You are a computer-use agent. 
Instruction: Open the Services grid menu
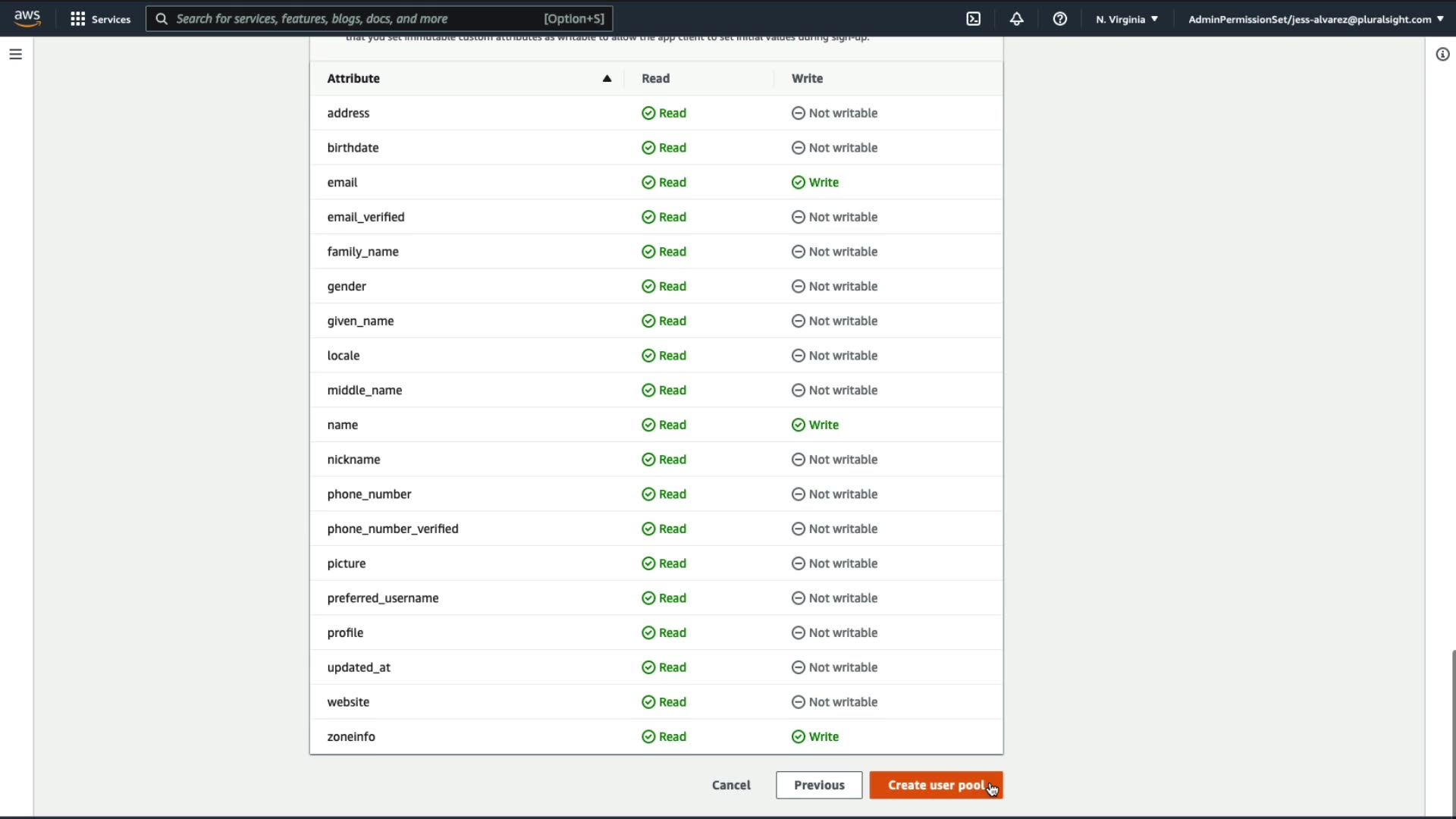click(100, 19)
